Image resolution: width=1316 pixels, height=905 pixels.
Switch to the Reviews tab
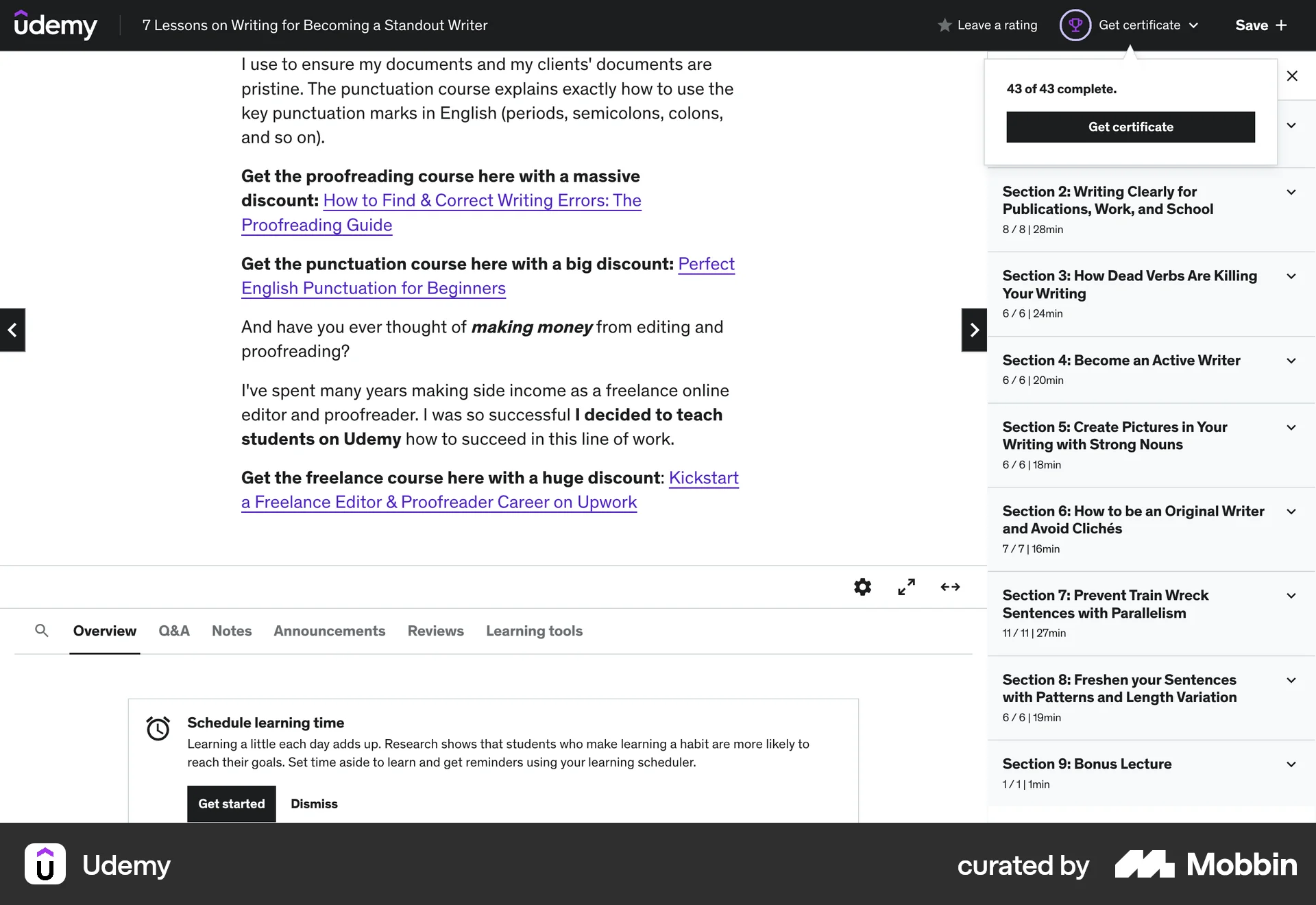pyautogui.click(x=435, y=631)
